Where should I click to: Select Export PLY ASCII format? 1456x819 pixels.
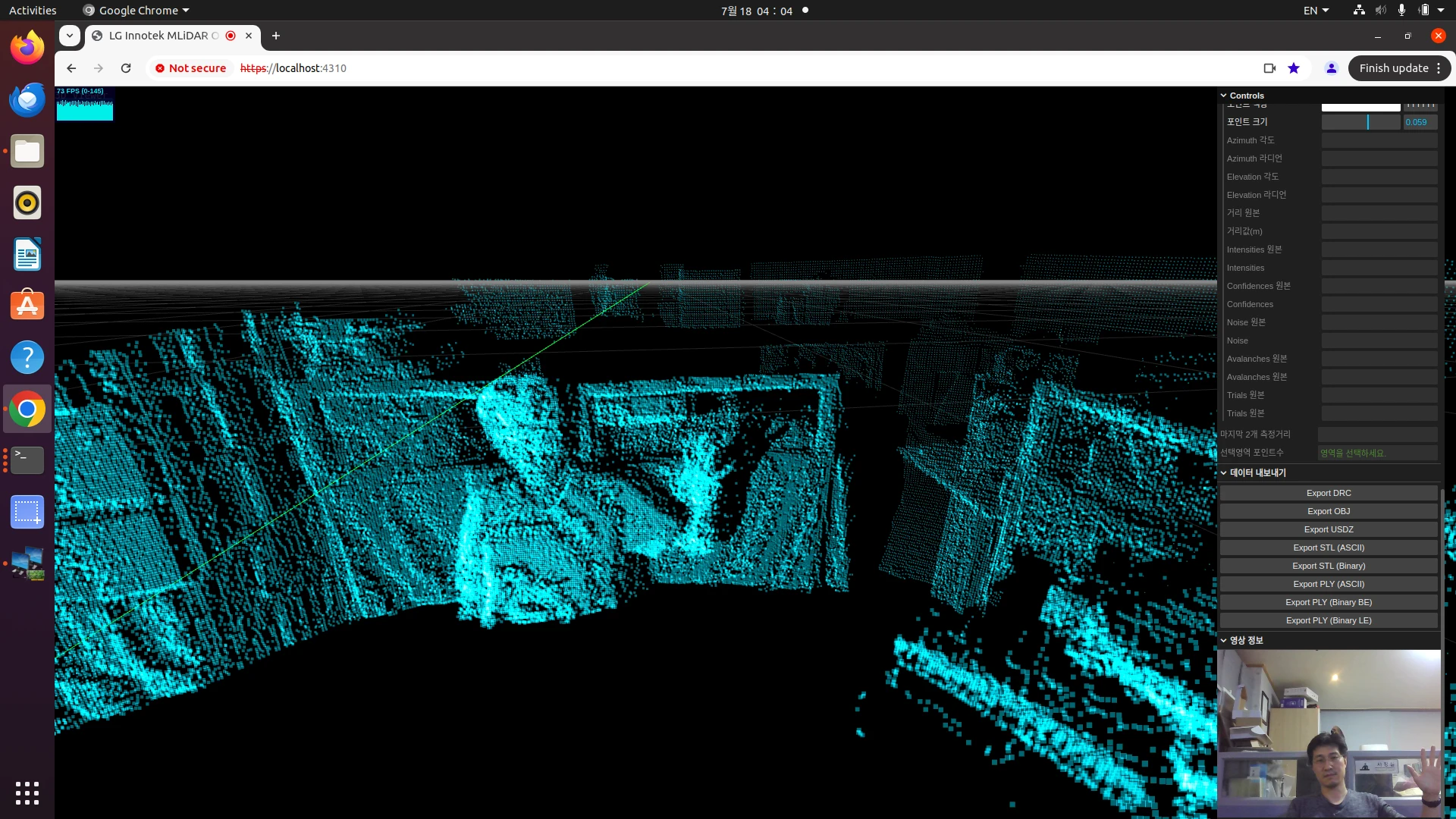point(1328,584)
